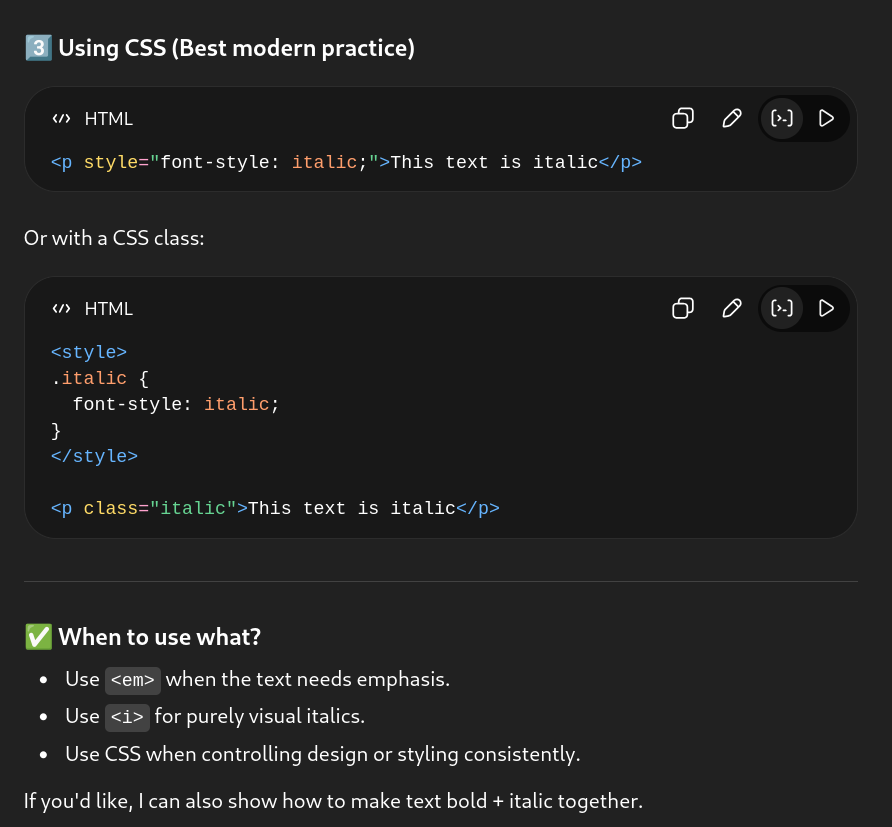
Task: Click the HTML label on the second block
Action: pyautogui.click(x=108, y=308)
